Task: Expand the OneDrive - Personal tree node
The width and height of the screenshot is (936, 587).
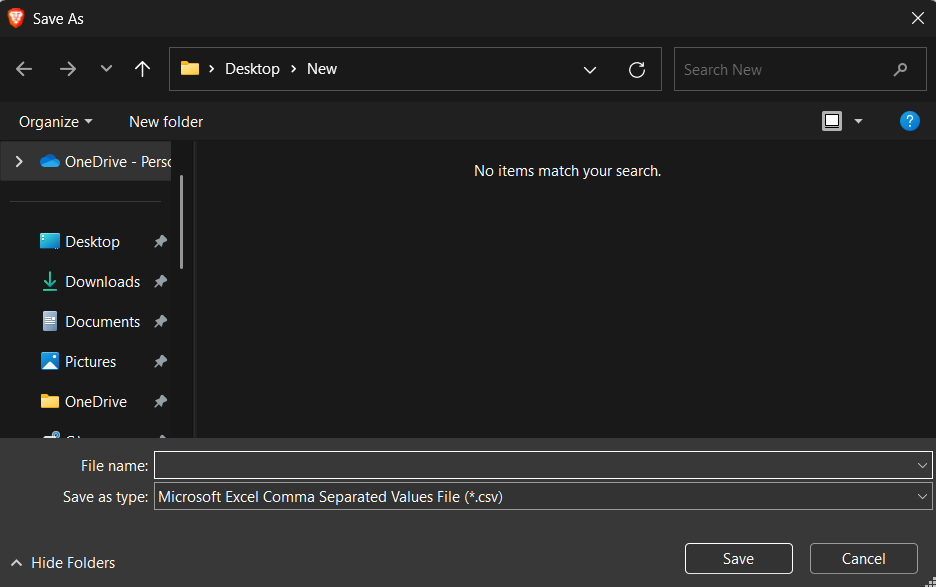Action: 19,161
